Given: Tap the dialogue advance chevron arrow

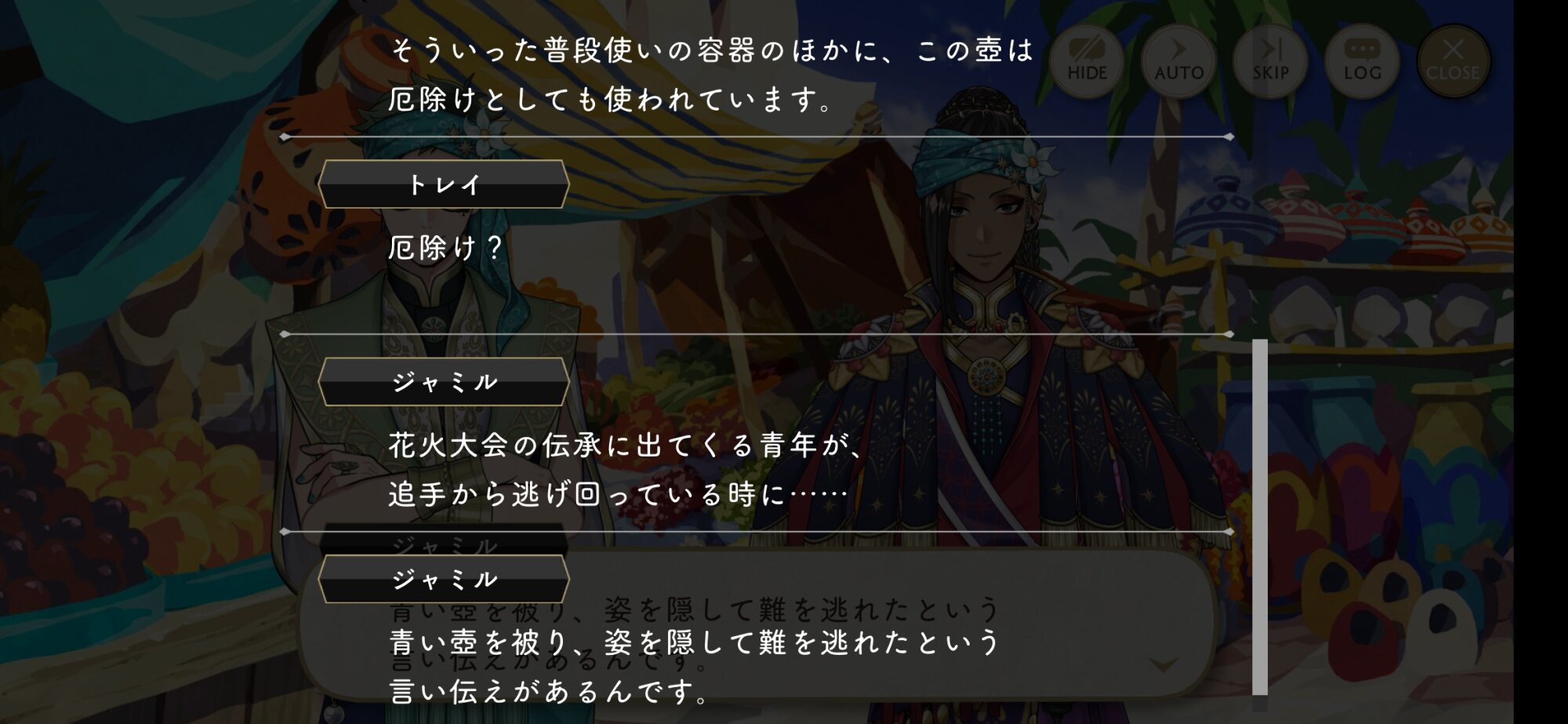Looking at the screenshot, I should (x=1163, y=665).
